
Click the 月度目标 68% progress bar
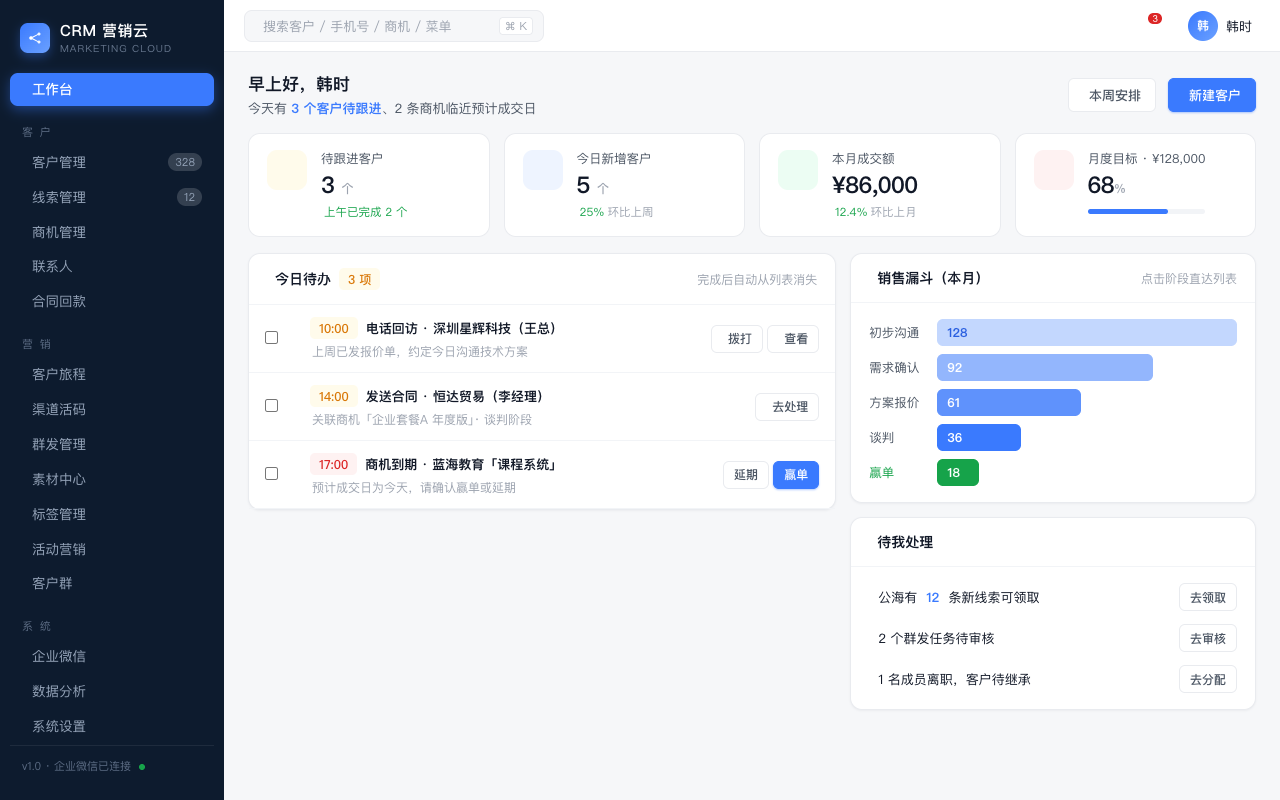pos(1146,211)
